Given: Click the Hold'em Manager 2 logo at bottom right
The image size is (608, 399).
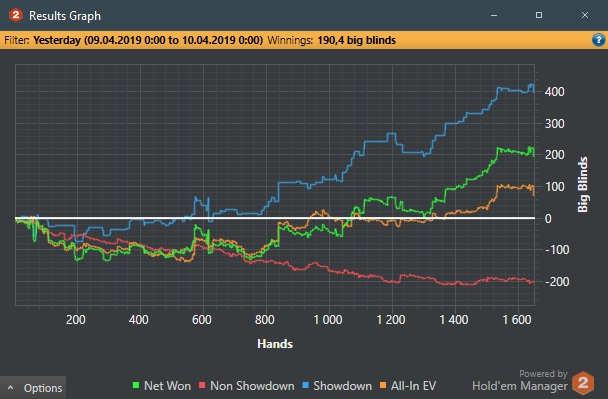Looking at the screenshot, I should 583,383.
